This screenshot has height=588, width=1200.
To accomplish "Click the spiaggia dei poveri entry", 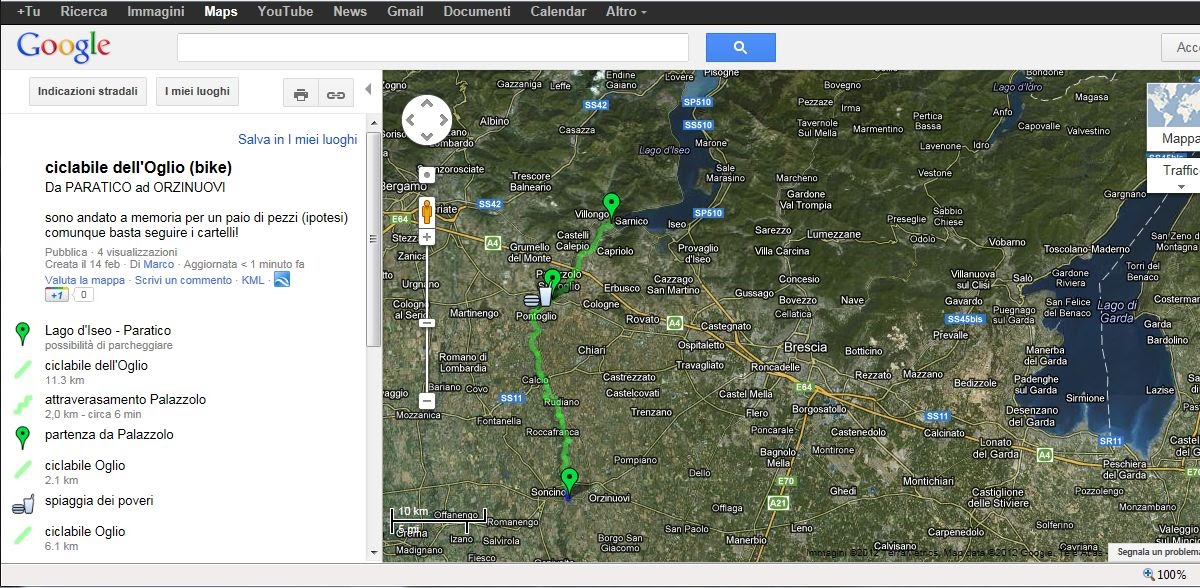I will tap(99, 500).
